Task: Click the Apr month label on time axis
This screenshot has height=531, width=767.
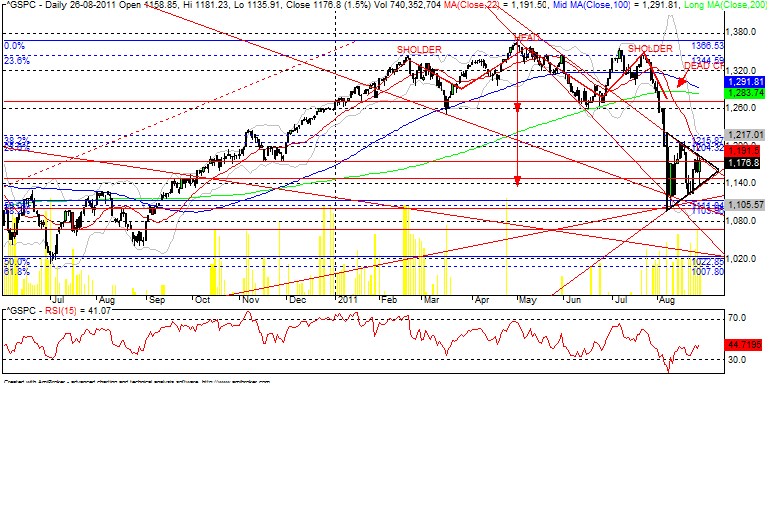Action: click(x=482, y=300)
